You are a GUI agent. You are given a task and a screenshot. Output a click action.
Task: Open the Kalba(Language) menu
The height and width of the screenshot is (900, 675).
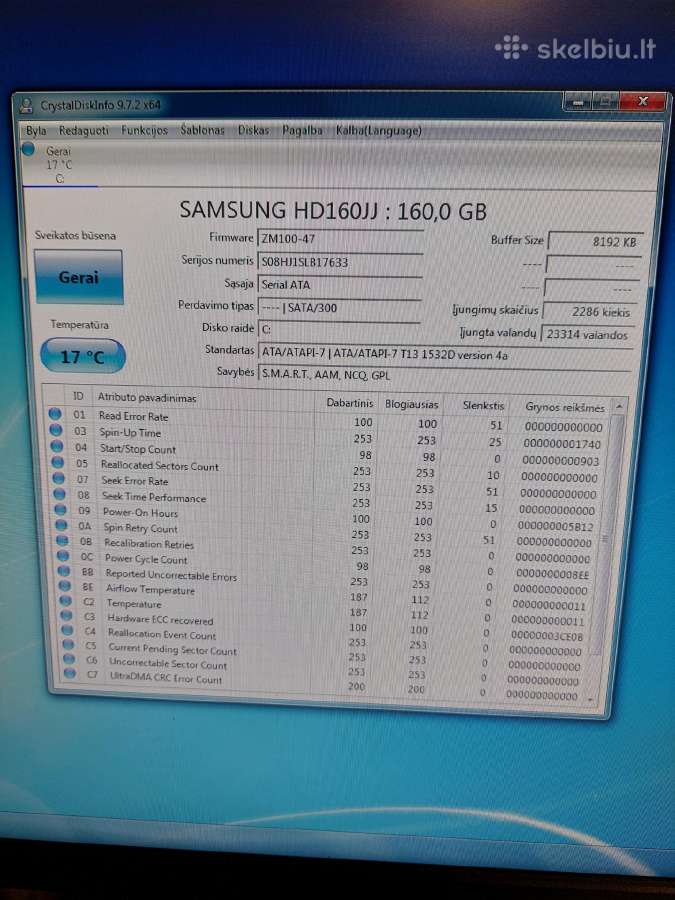(379, 131)
